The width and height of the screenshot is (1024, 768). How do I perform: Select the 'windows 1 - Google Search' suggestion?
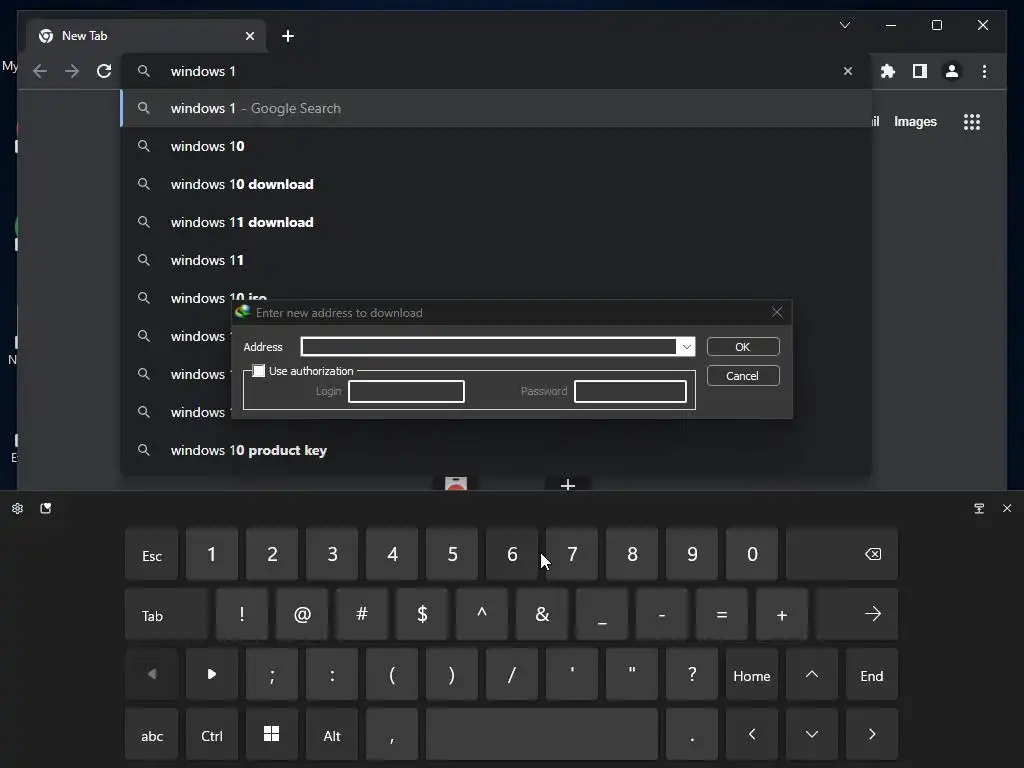496,108
